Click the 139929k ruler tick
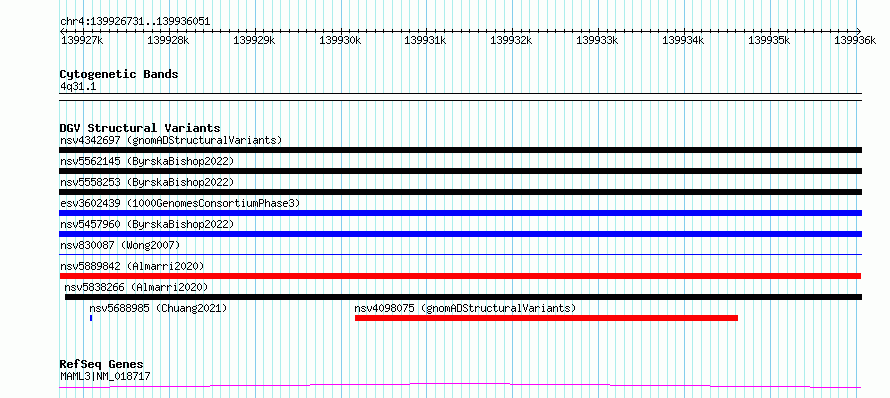This screenshot has height=398, width=890. click(254, 40)
